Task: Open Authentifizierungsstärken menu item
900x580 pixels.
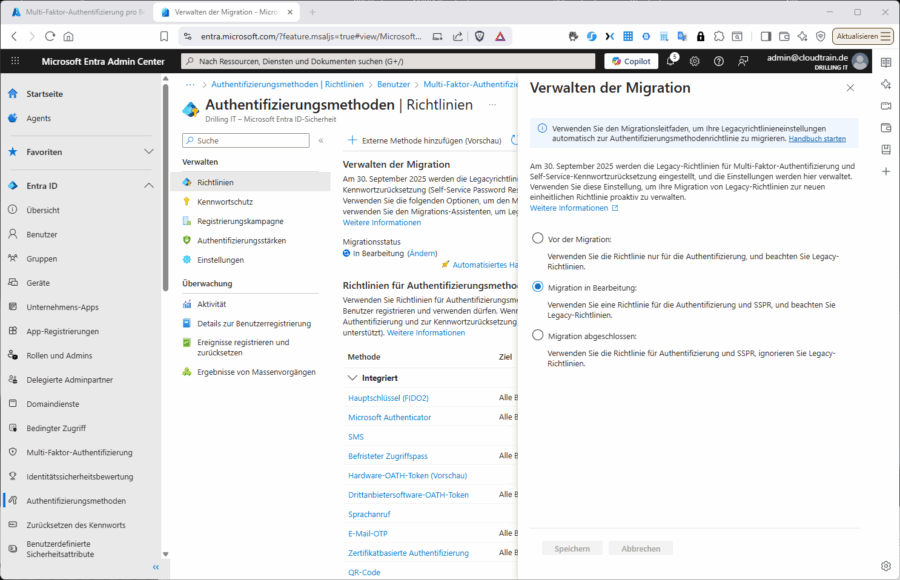Action: (x=242, y=241)
